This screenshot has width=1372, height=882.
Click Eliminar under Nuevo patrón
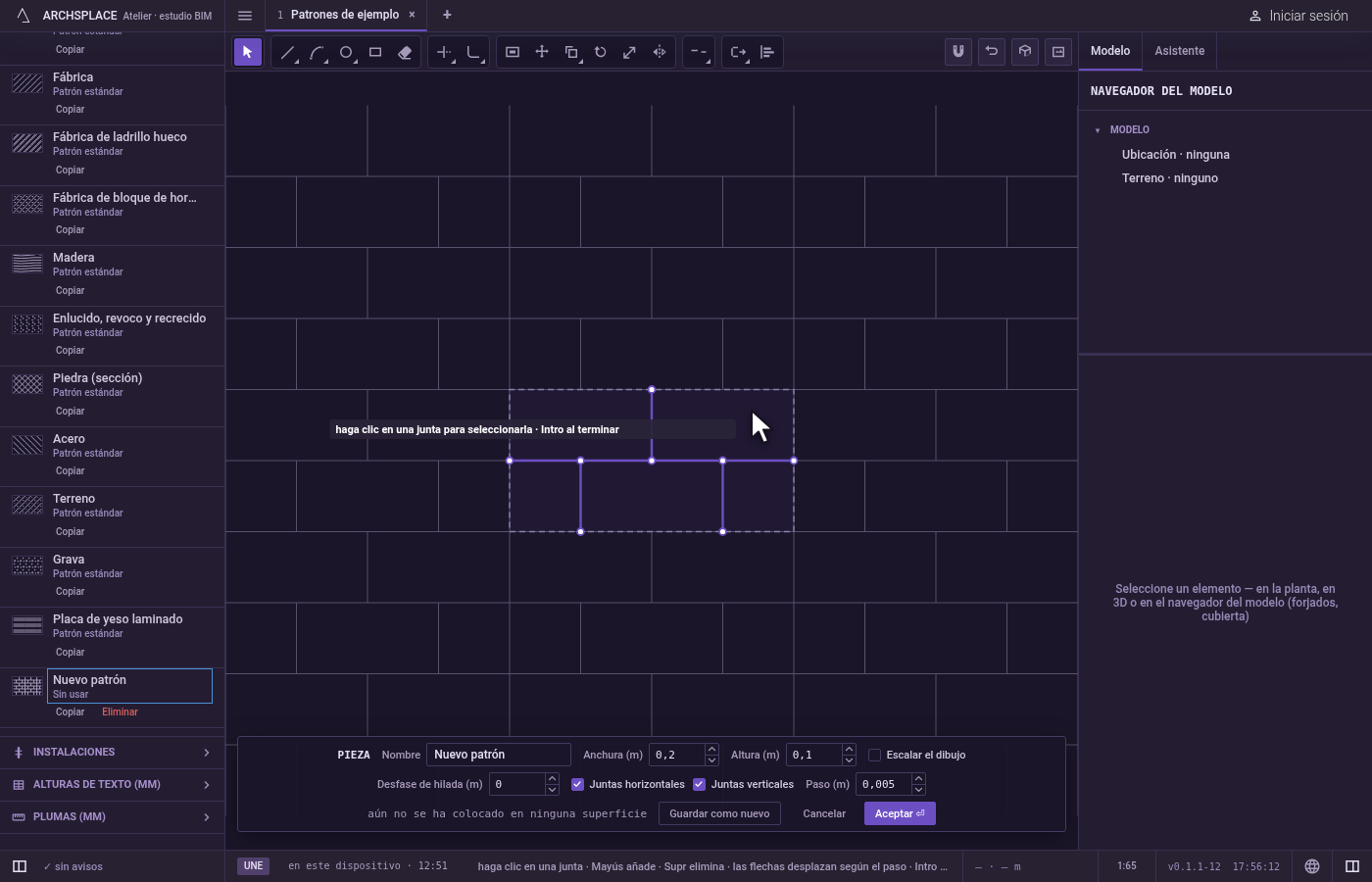tap(120, 712)
